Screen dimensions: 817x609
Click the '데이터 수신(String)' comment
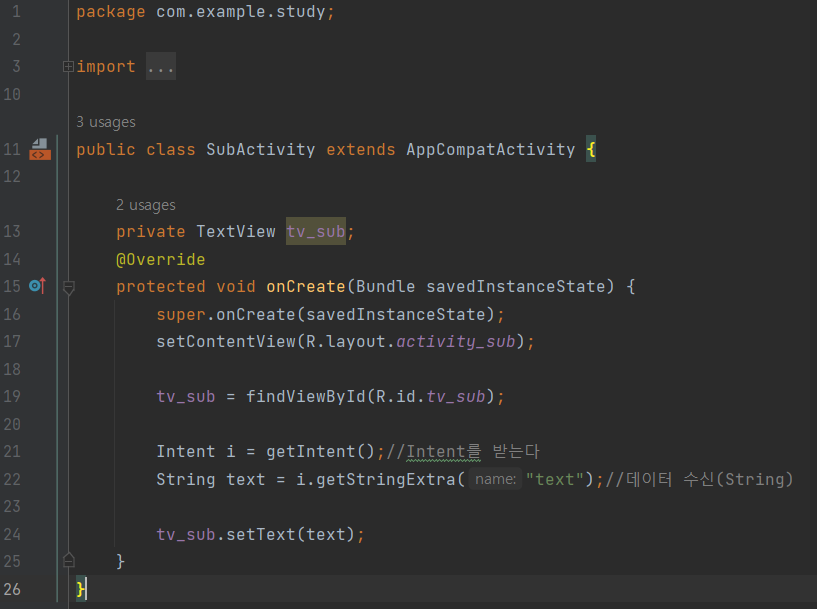pyautogui.click(x=700, y=479)
